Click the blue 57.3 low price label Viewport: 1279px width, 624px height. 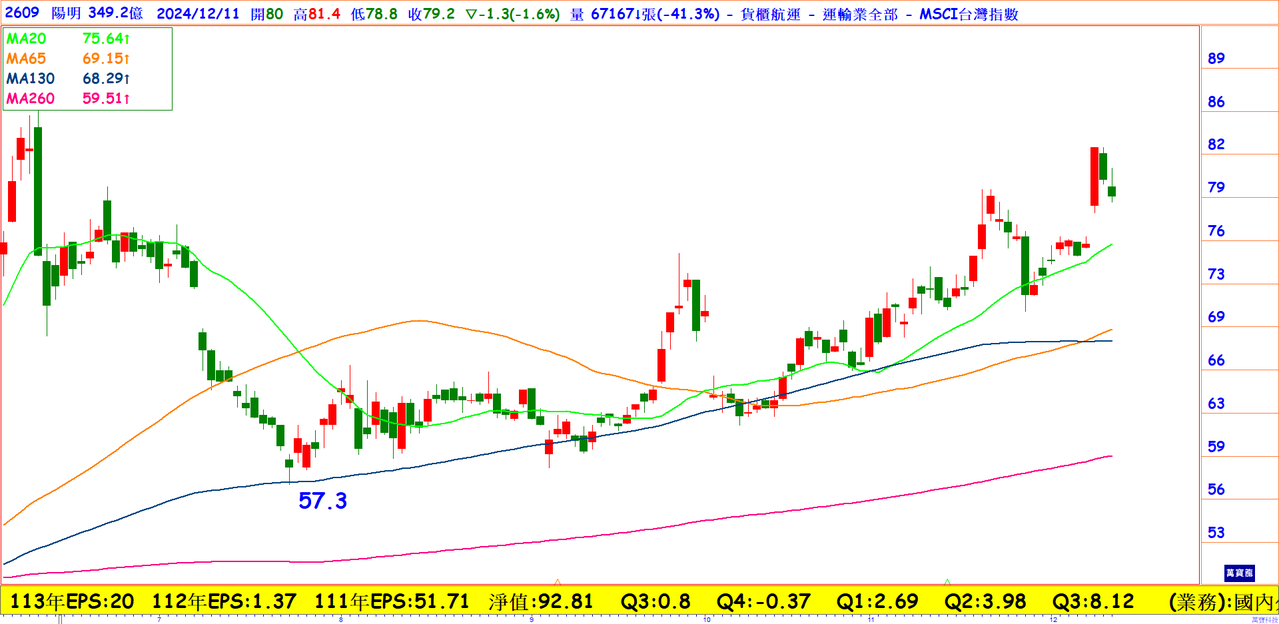coord(323,501)
